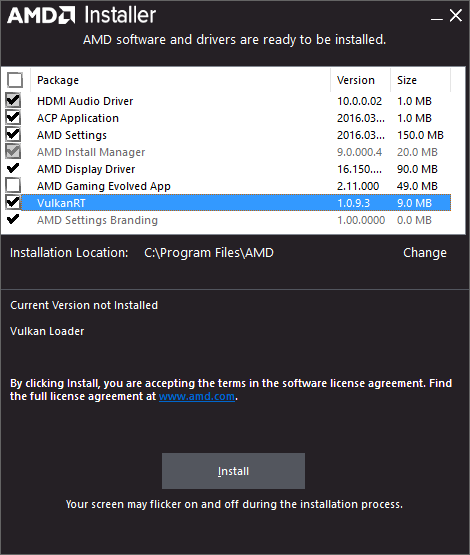The width and height of the screenshot is (470, 555).
Task: Click version 9.0.000.4 of Install Manager
Action: click(x=359, y=152)
